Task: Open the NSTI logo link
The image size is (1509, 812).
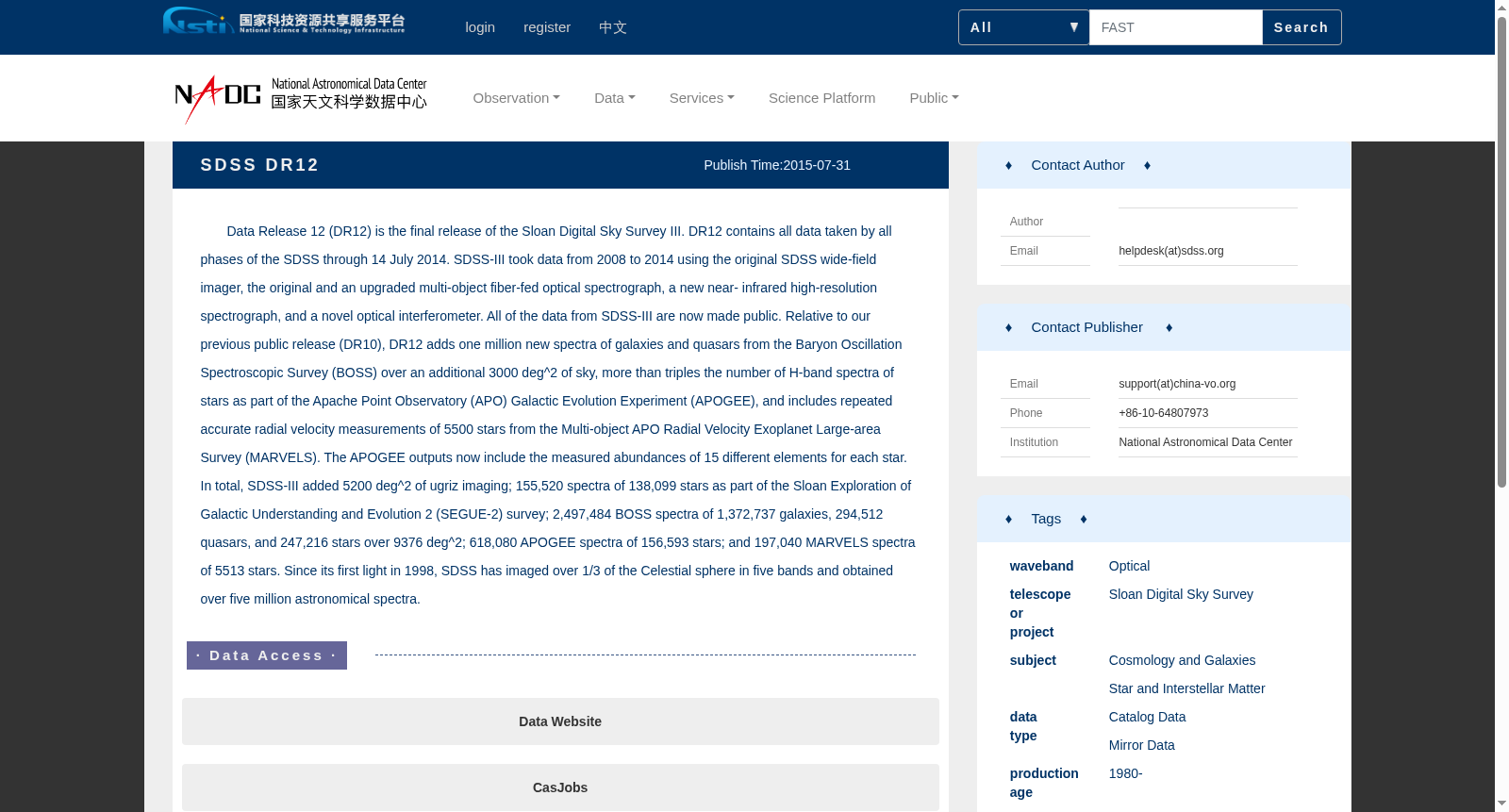Action: coord(284,21)
